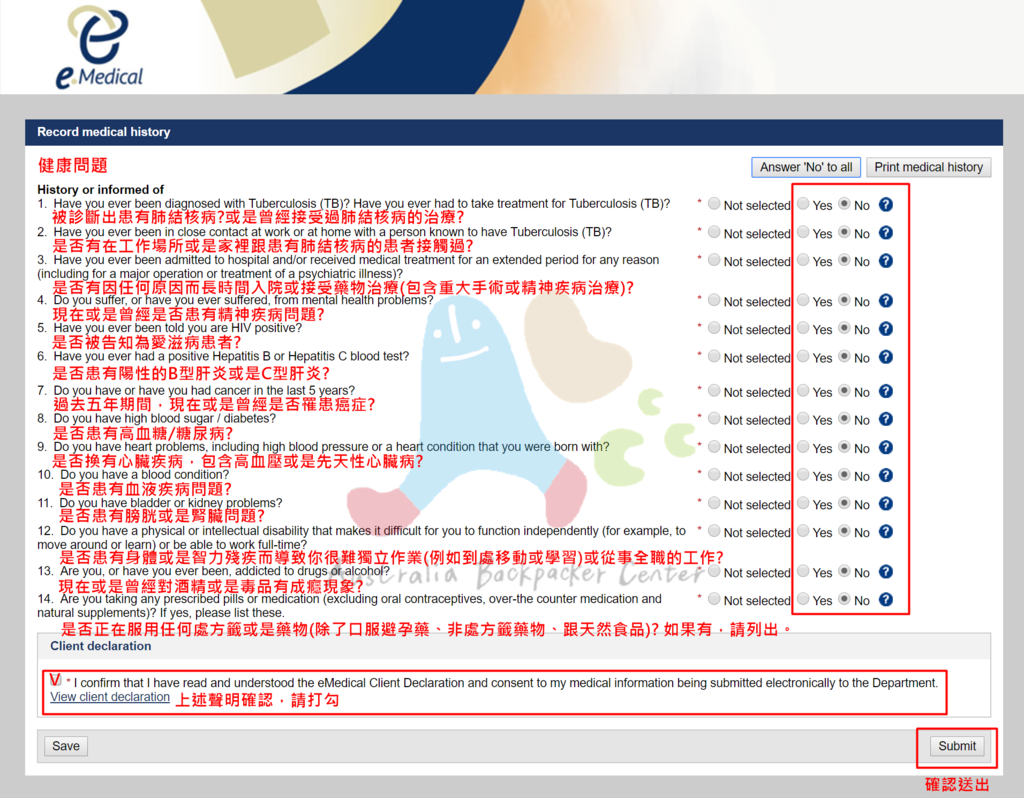Image resolution: width=1024 pixels, height=798 pixels.
Task: Select No for question 7 cancer
Action: click(x=844, y=391)
